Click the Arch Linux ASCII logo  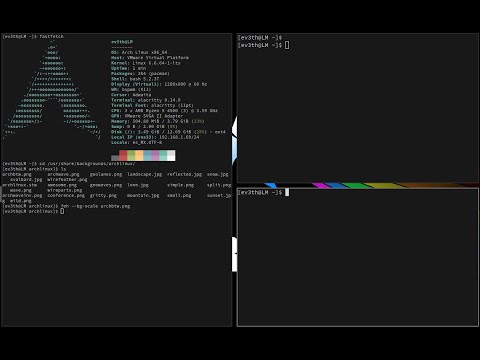click(x=52, y=89)
